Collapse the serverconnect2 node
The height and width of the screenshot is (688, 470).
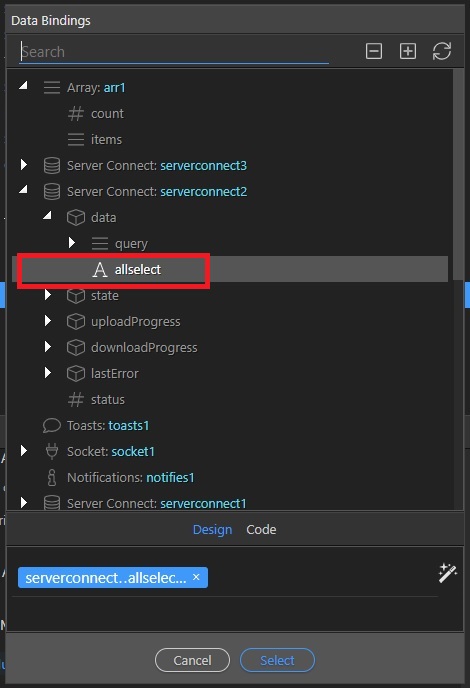pyautogui.click(x=24, y=189)
